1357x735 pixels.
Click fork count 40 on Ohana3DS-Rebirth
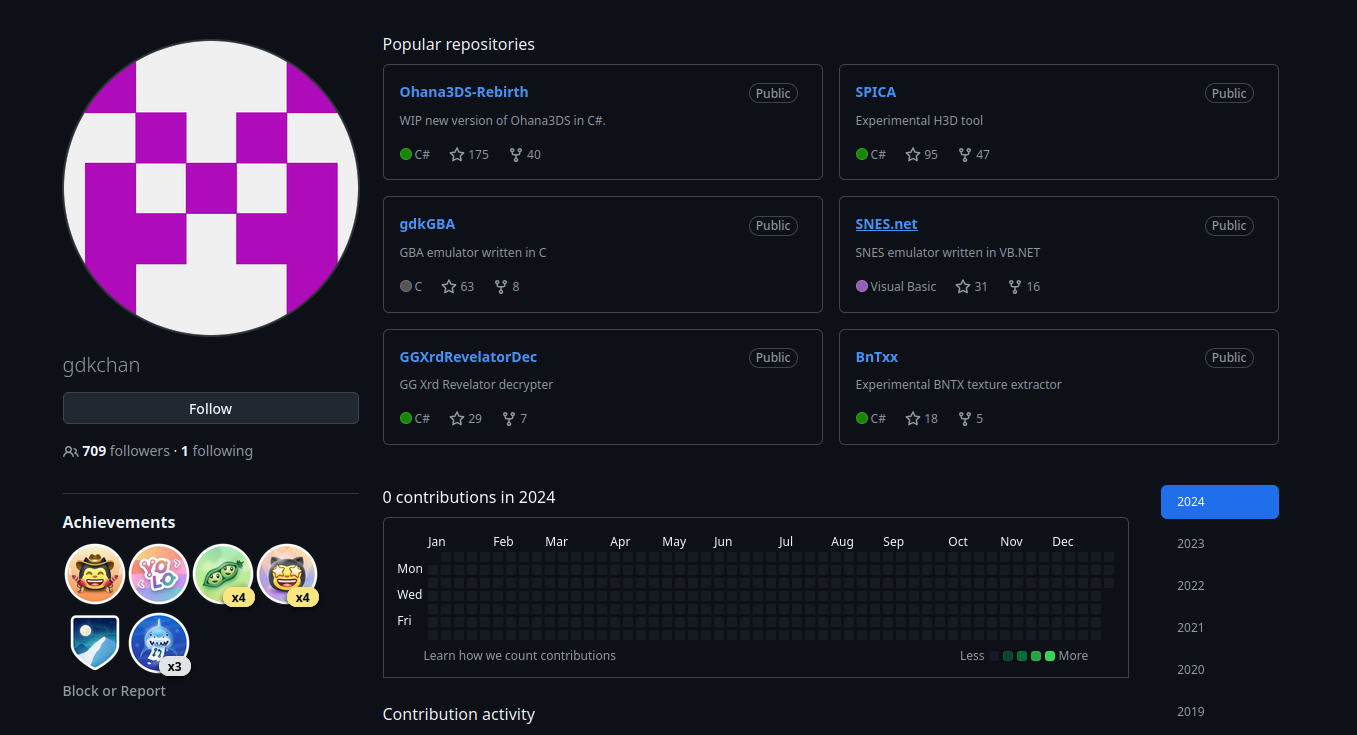click(525, 154)
